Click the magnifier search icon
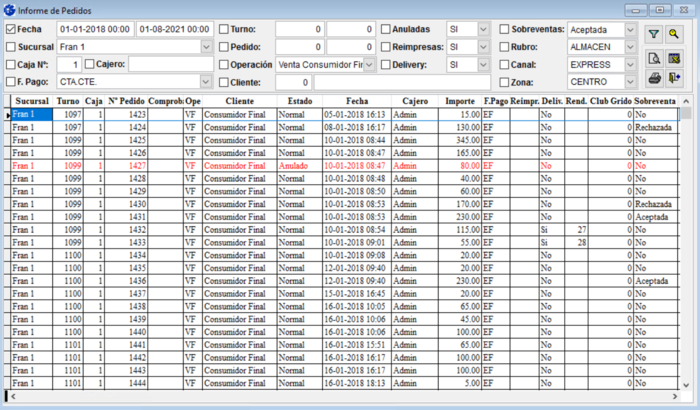The height and width of the screenshot is (410, 700). (x=674, y=34)
